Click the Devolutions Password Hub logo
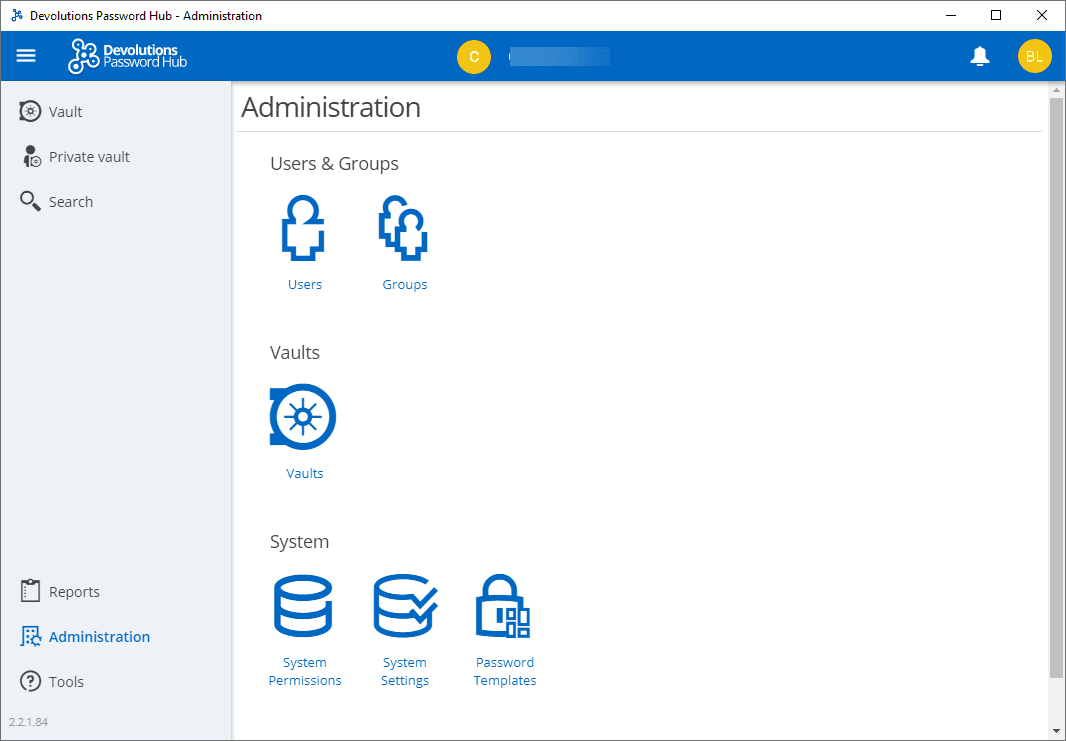This screenshot has width=1066, height=741. [127, 56]
